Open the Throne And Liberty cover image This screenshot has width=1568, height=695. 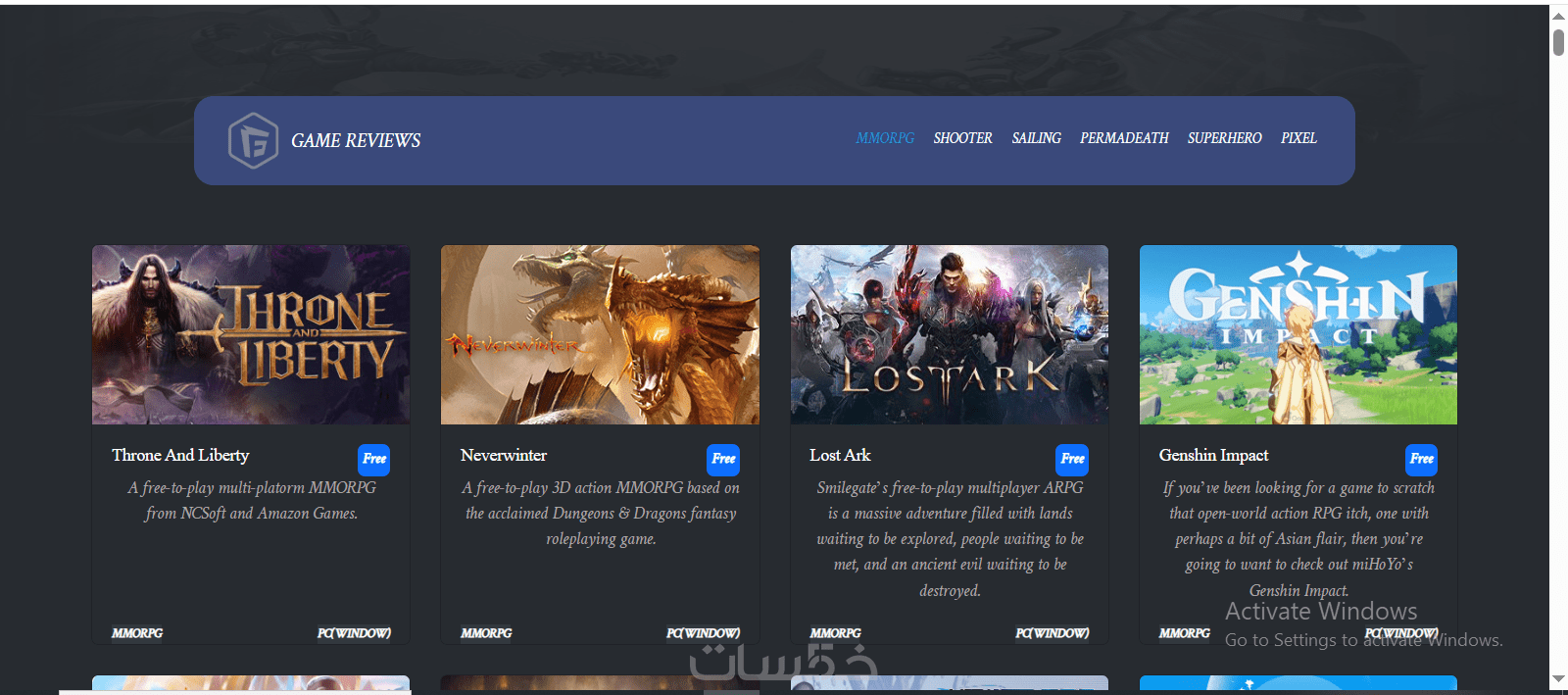(251, 334)
